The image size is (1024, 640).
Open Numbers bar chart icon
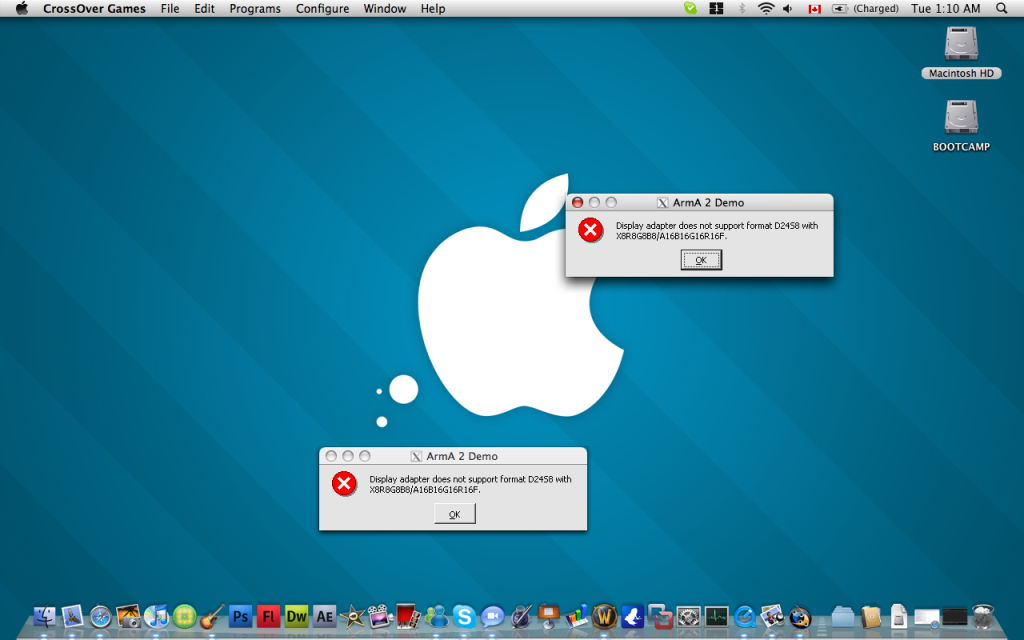(577, 616)
